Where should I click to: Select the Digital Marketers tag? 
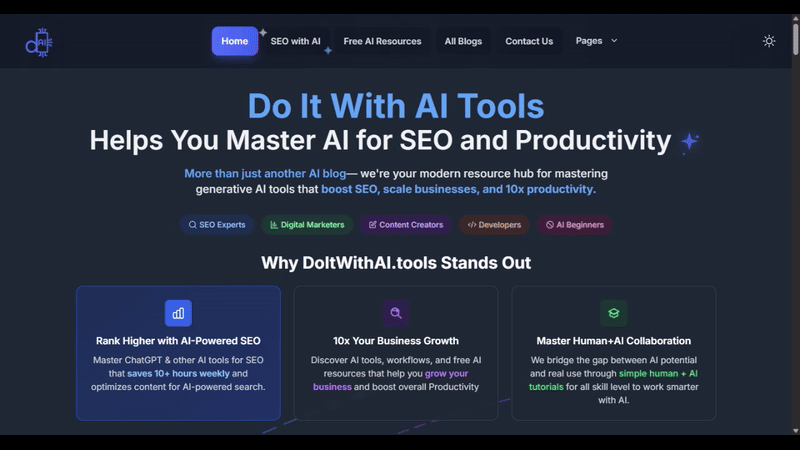point(307,224)
